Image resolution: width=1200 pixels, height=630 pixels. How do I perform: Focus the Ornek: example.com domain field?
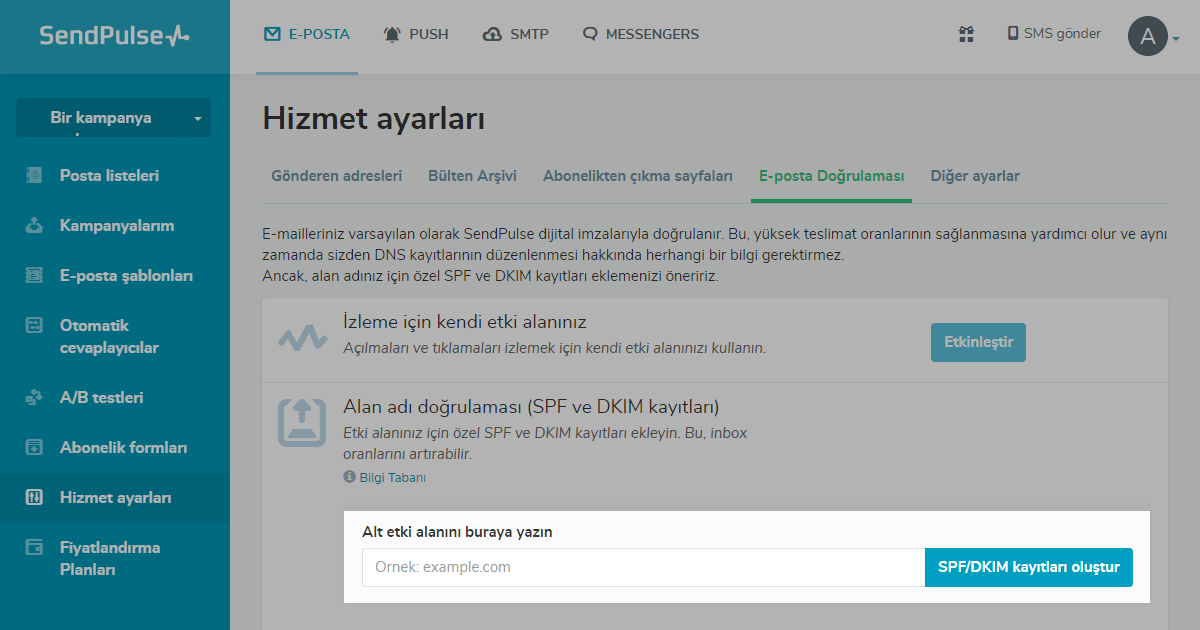[x=643, y=567]
